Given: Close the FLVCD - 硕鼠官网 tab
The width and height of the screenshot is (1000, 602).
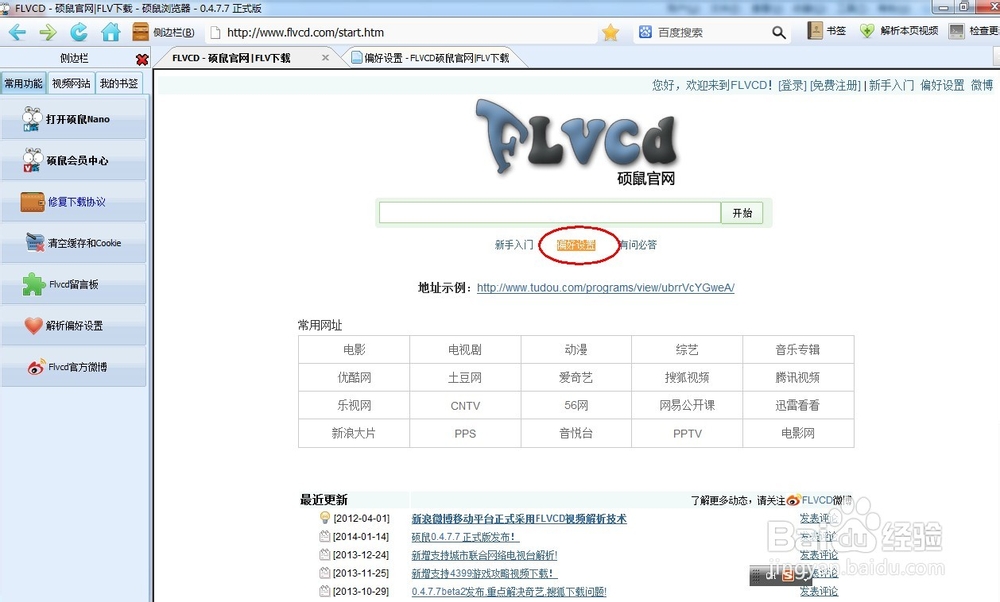Looking at the screenshot, I should pos(325,58).
